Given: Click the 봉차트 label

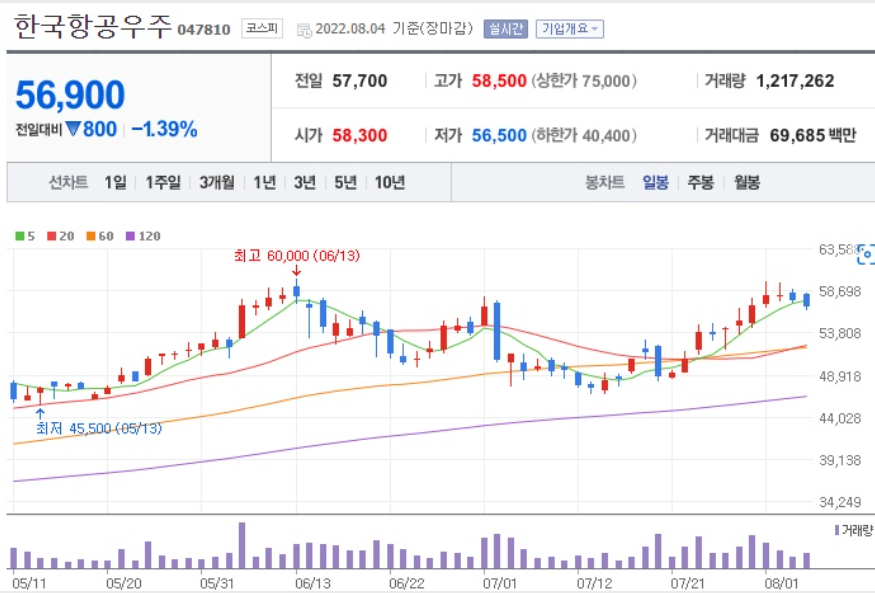Looking at the screenshot, I should point(604,182).
